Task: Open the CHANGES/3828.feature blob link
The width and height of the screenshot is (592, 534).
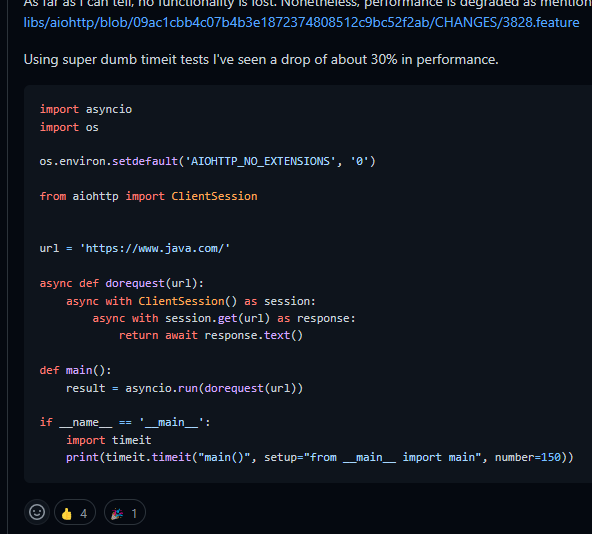Action: [301, 23]
